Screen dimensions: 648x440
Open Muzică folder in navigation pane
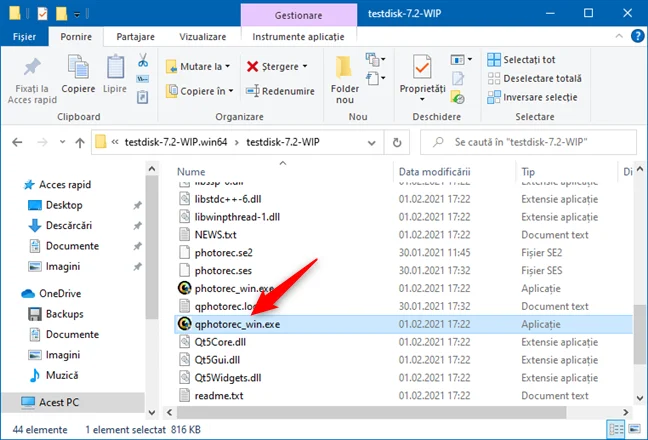pos(62,375)
